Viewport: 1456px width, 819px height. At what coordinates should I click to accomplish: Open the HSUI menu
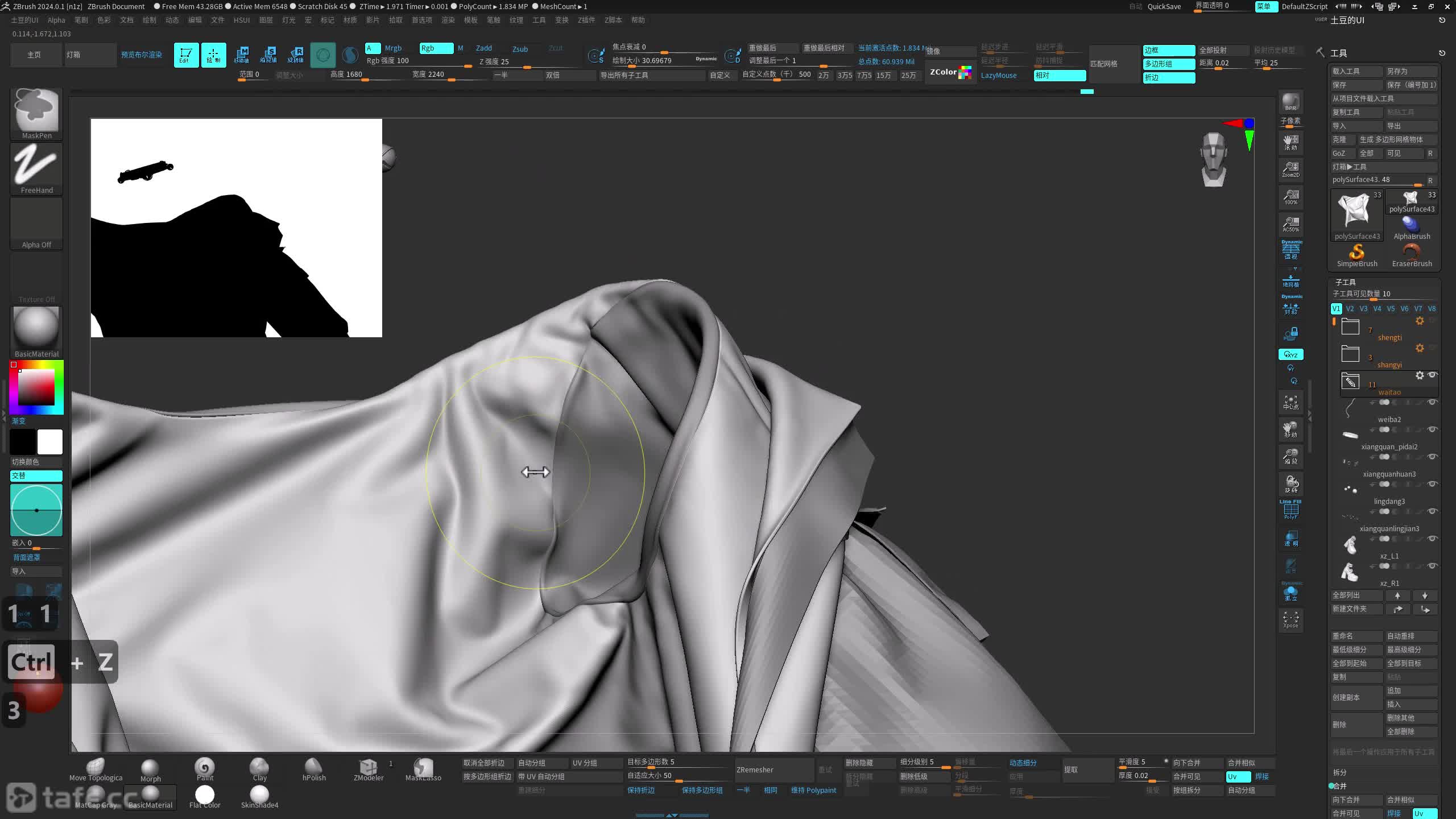tap(242, 20)
